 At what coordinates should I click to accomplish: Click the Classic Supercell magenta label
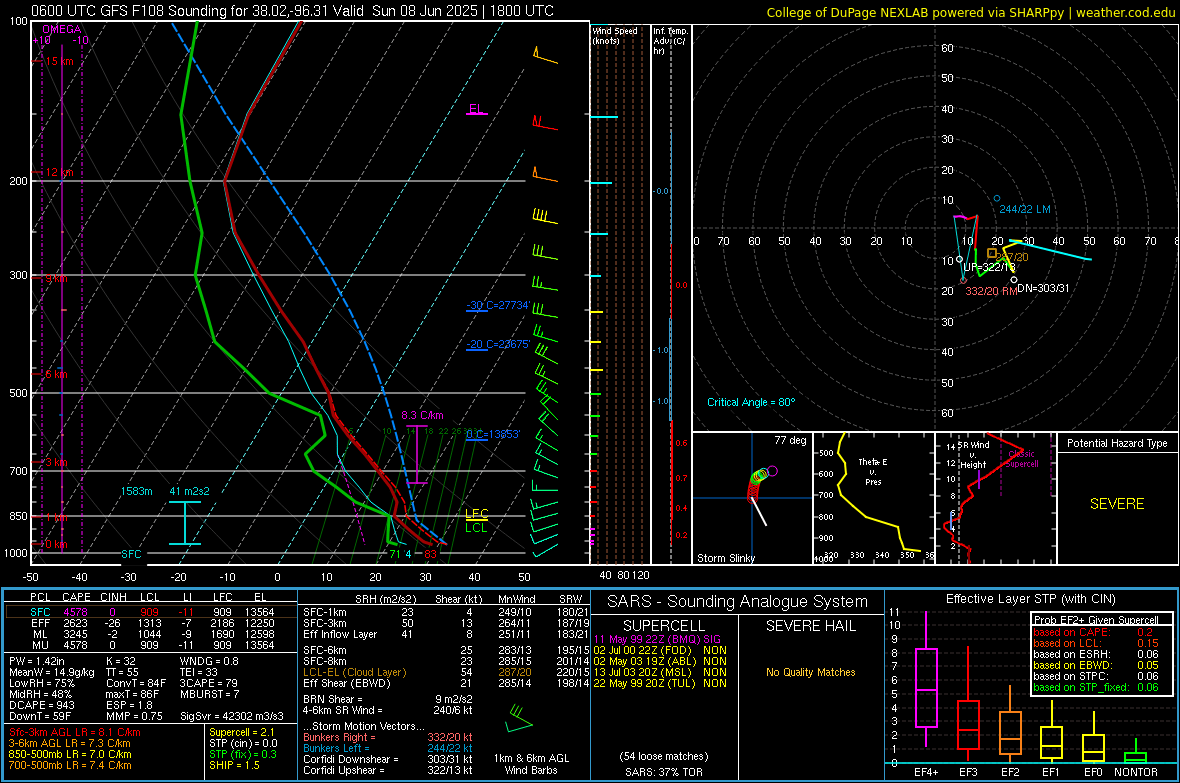coord(1021,459)
